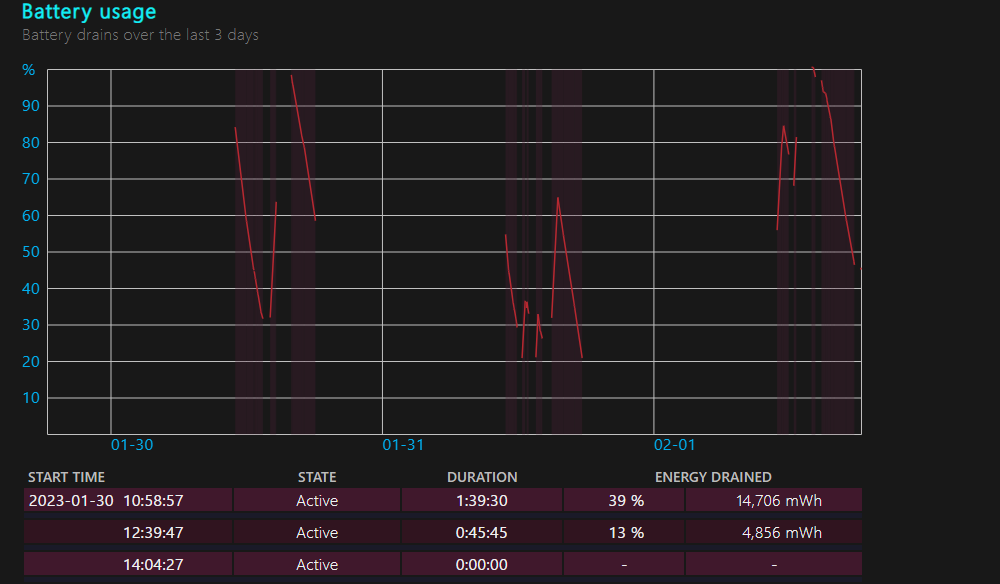Click the 4,856 mWh value
This screenshot has height=584, width=1000.
pyautogui.click(x=782, y=532)
